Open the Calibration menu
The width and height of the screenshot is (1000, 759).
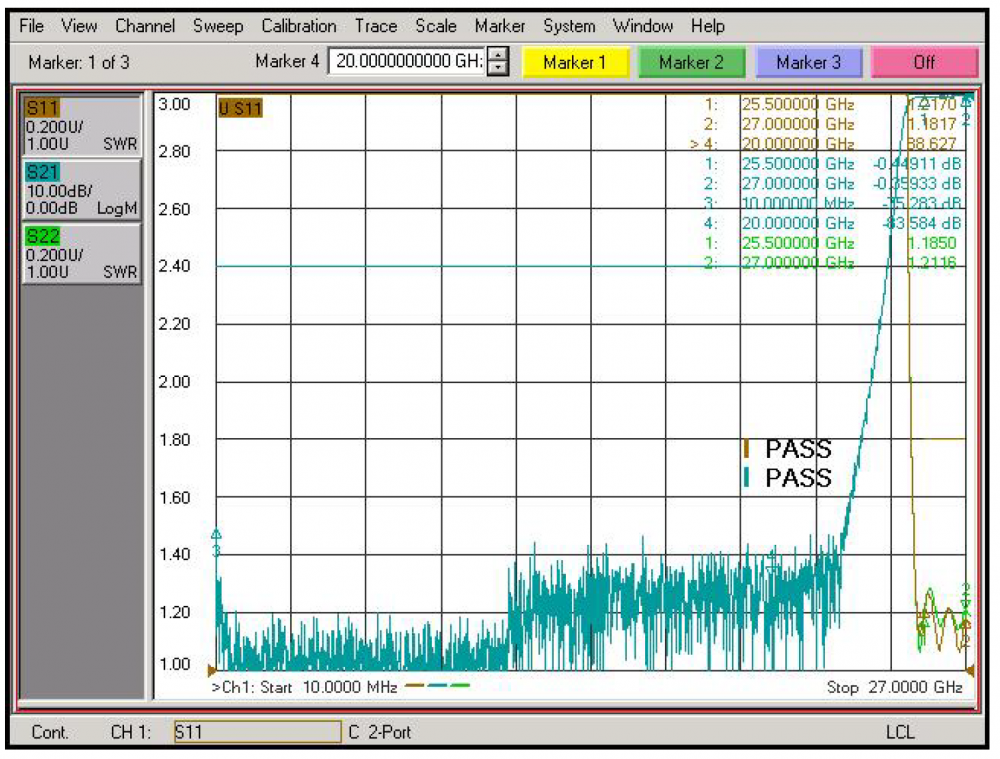pyautogui.click(x=299, y=26)
